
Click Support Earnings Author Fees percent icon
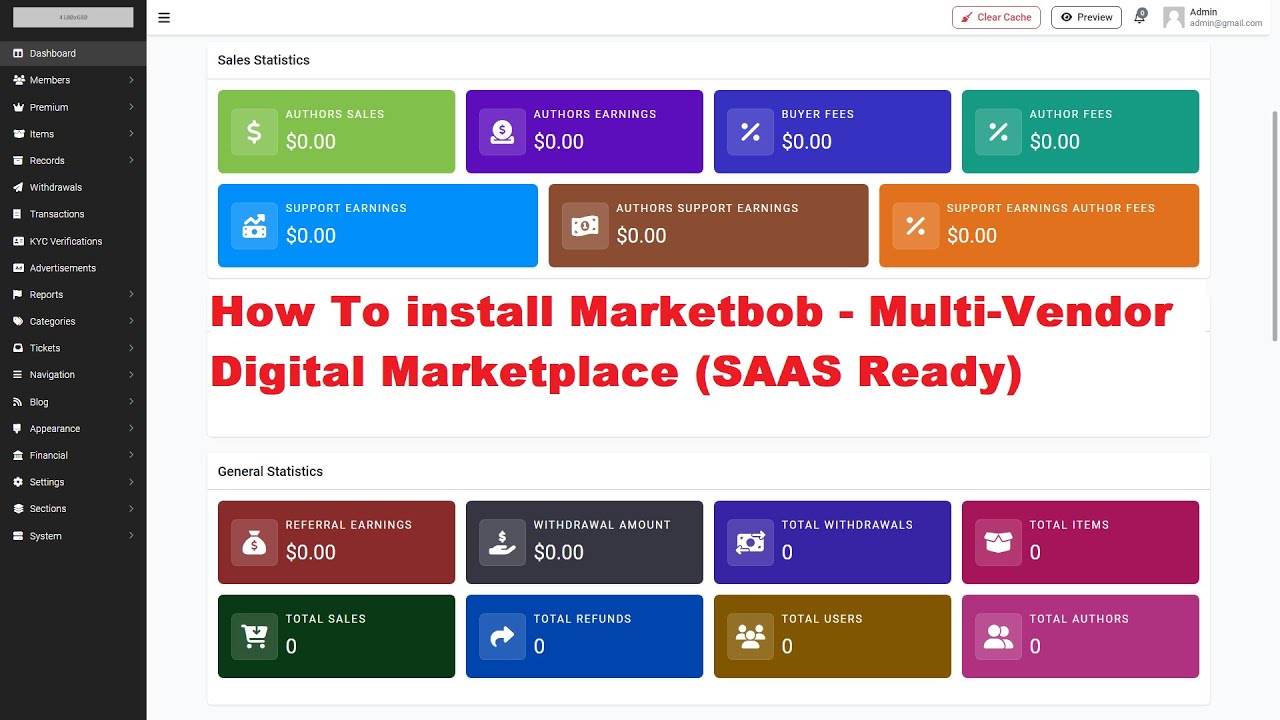pos(915,226)
